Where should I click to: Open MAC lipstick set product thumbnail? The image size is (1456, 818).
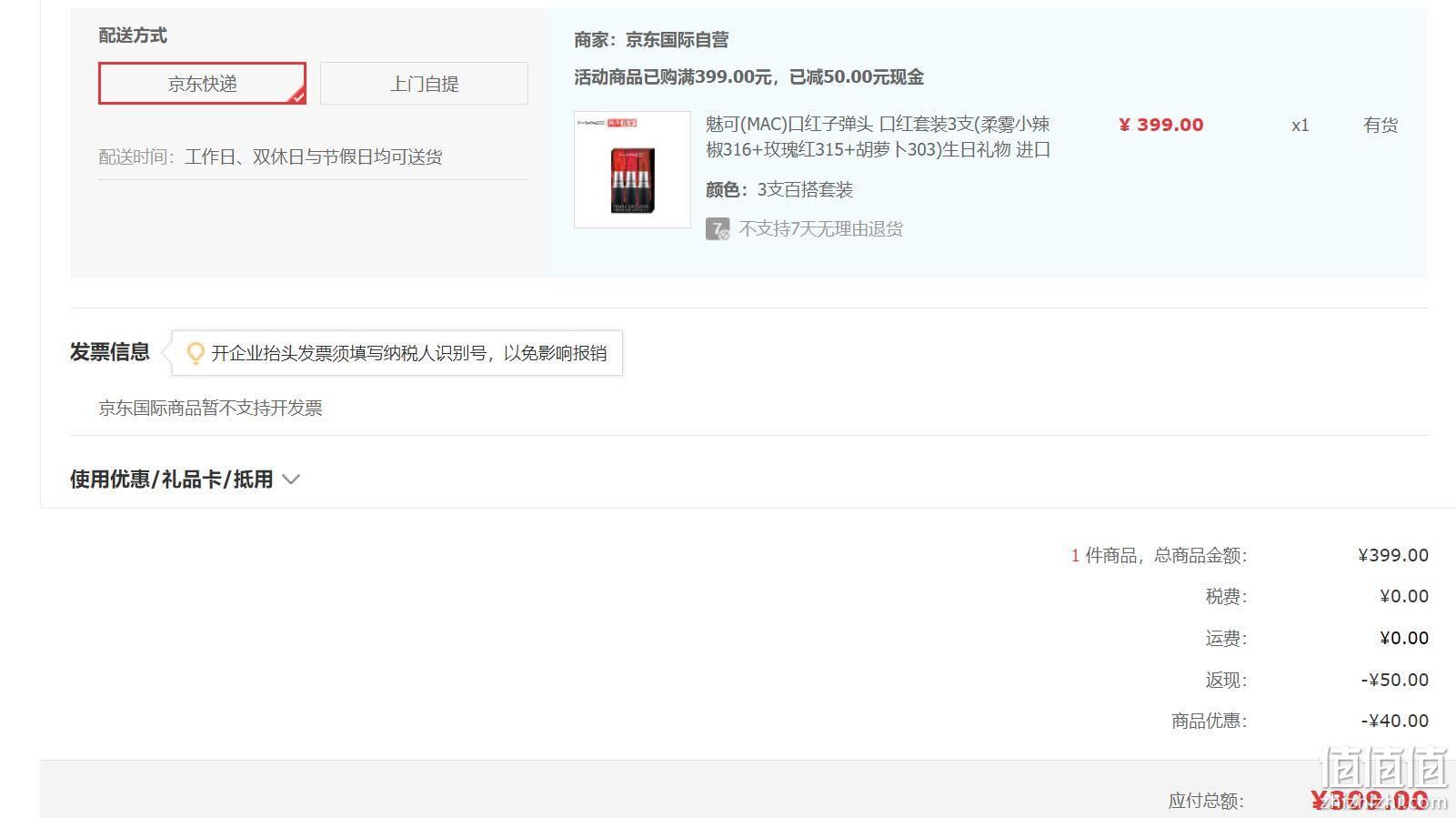[632, 169]
